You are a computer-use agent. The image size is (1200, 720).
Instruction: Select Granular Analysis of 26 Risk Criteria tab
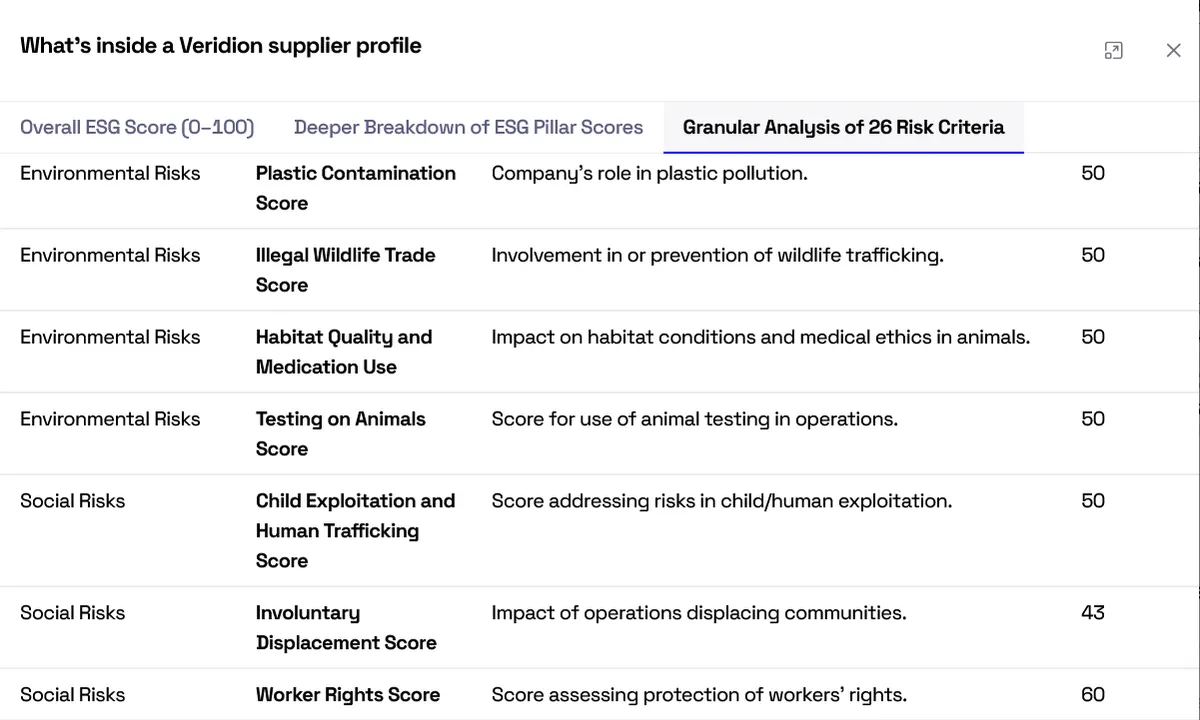[x=844, y=127]
